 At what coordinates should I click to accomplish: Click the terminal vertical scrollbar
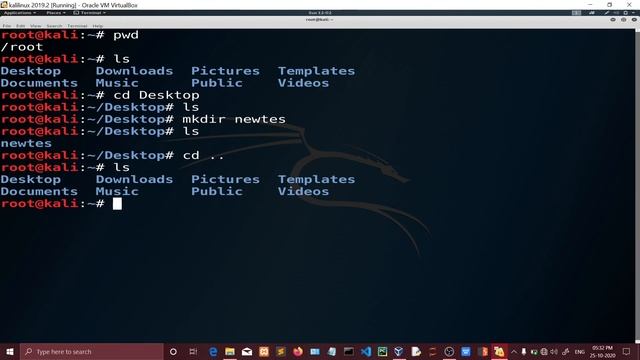point(638,186)
